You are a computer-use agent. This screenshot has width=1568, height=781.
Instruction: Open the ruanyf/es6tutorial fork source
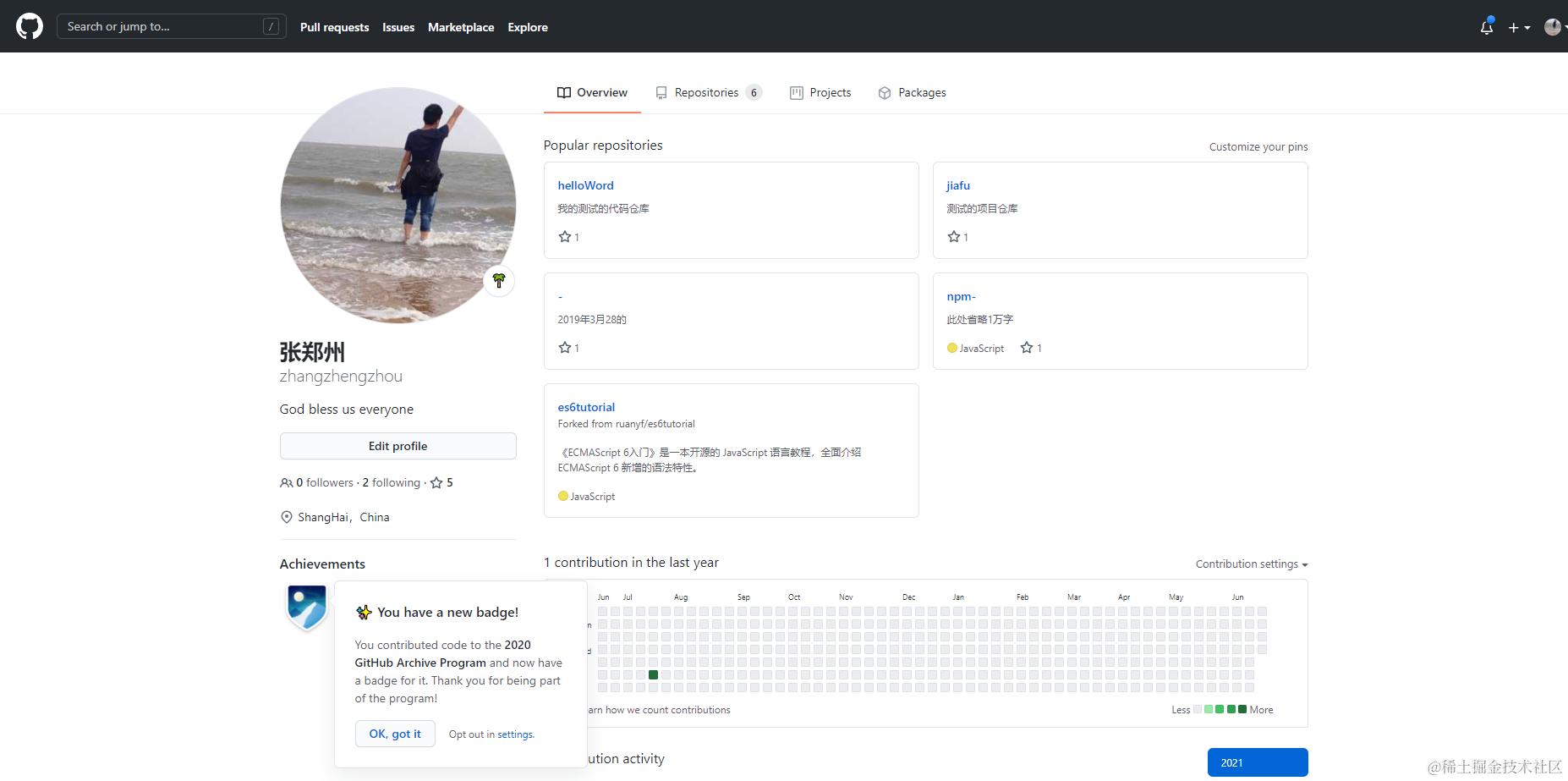(x=655, y=424)
